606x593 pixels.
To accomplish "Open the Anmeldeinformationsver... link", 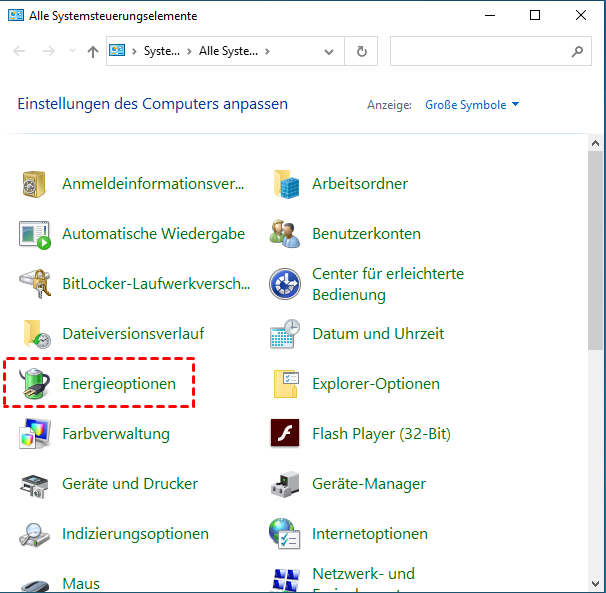I will [x=153, y=184].
